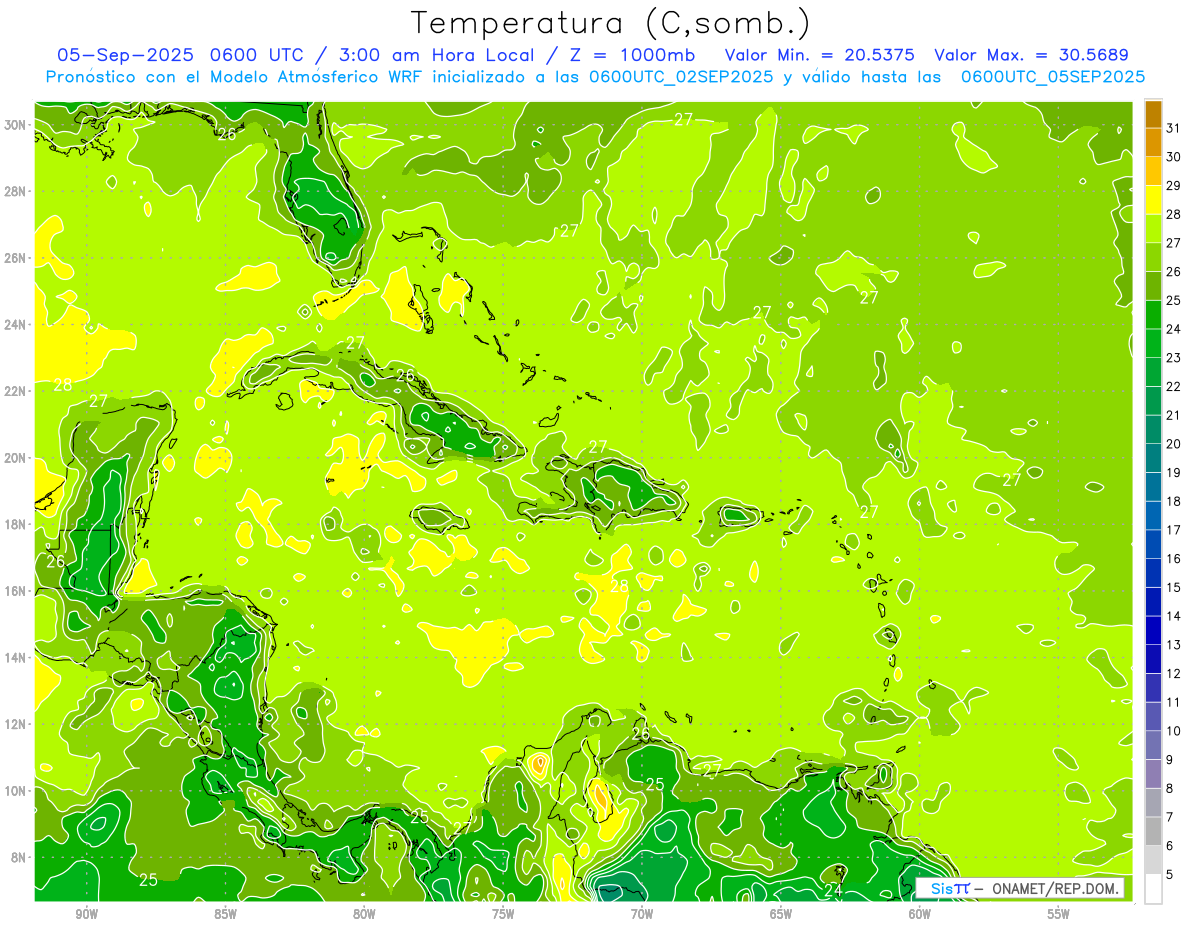The height and width of the screenshot is (927, 1200).
Task: Click the colorbar label "31"
Action: pos(1173,128)
